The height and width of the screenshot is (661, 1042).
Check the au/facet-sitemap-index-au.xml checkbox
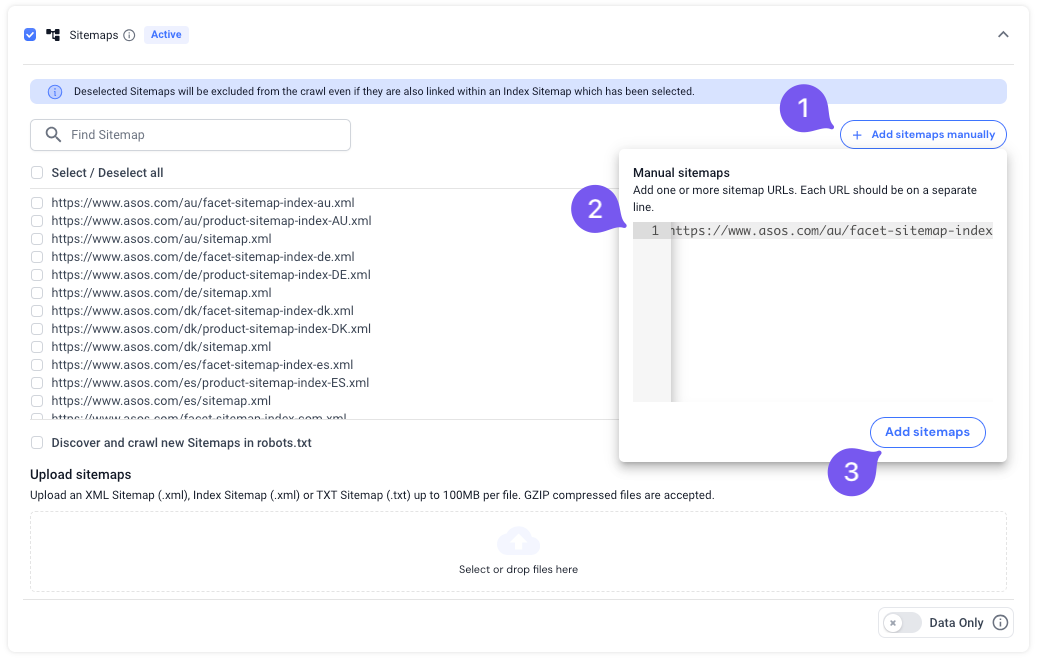37,203
